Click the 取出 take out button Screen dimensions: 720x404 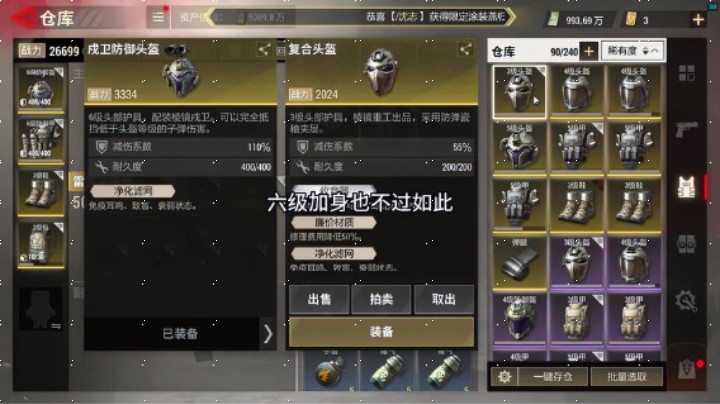tap(444, 299)
